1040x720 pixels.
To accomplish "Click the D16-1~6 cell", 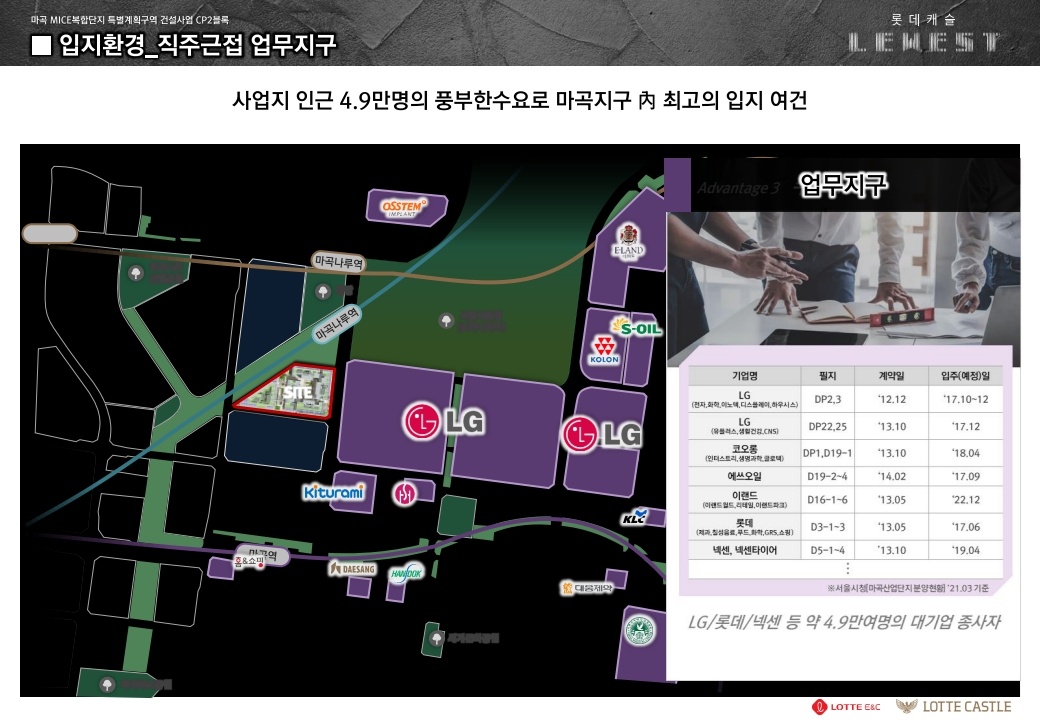I will point(827,499).
